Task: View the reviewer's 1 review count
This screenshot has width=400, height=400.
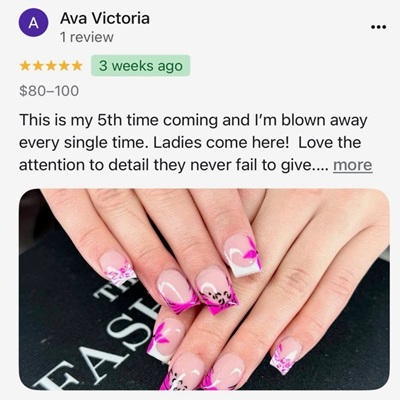Action: click(x=87, y=37)
